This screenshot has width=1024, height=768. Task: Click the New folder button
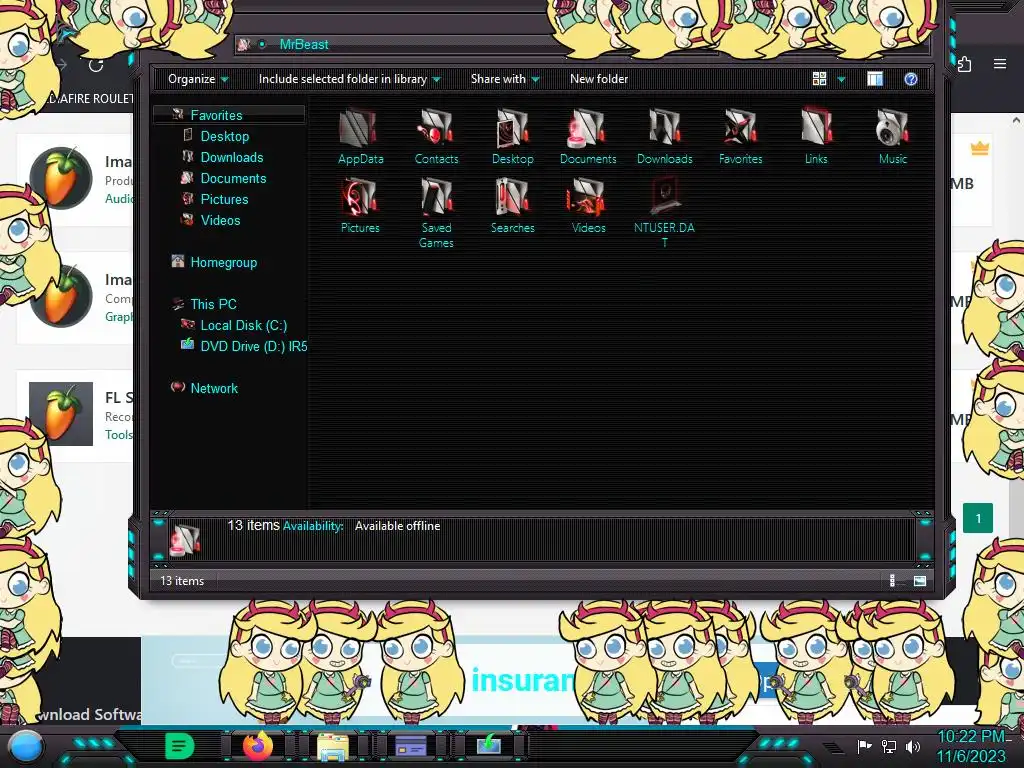coord(599,79)
